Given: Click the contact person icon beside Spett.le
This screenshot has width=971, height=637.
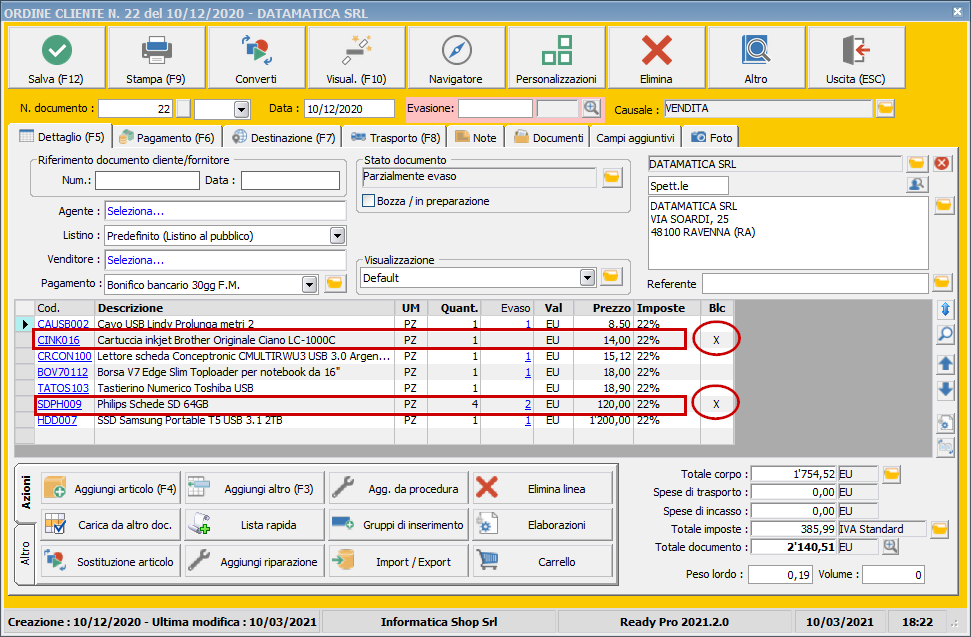Looking at the screenshot, I should [x=917, y=185].
